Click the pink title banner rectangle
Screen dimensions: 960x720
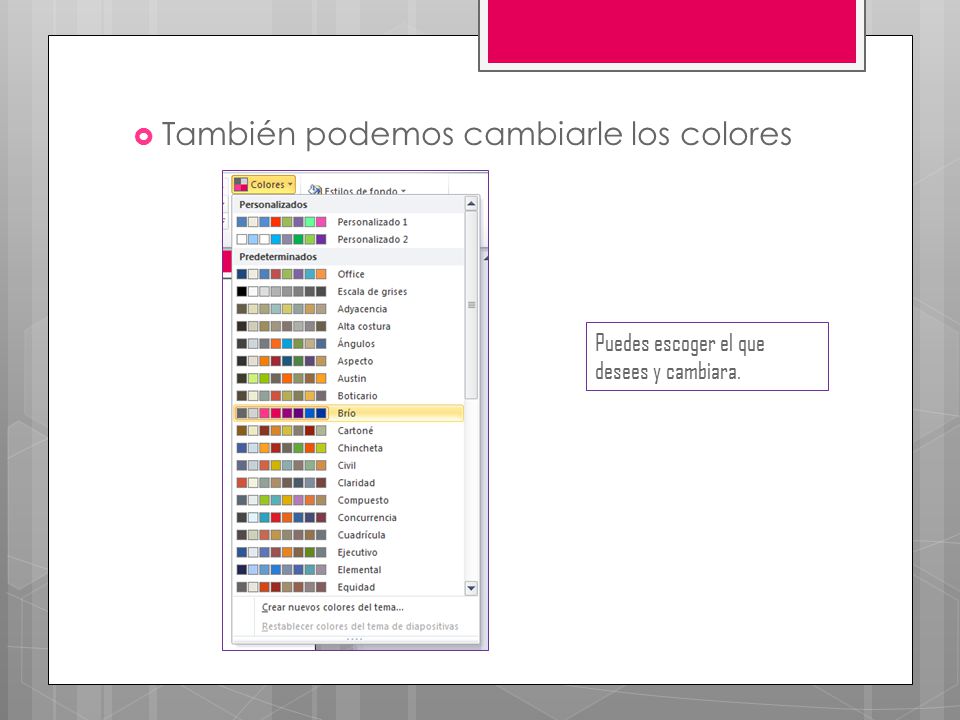(x=672, y=31)
